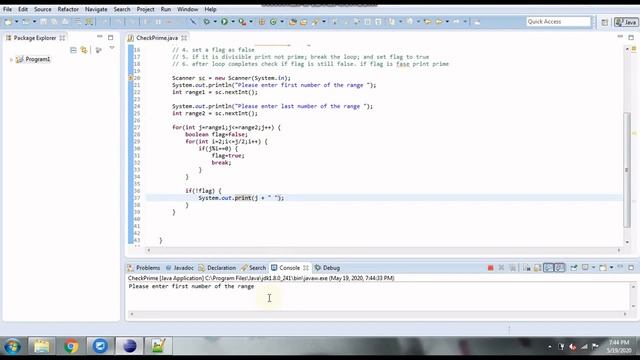Open dropdown arrow next to Debug button
Image resolution: width=640 pixels, height=360 pixels.
pyautogui.click(x=215, y=22)
